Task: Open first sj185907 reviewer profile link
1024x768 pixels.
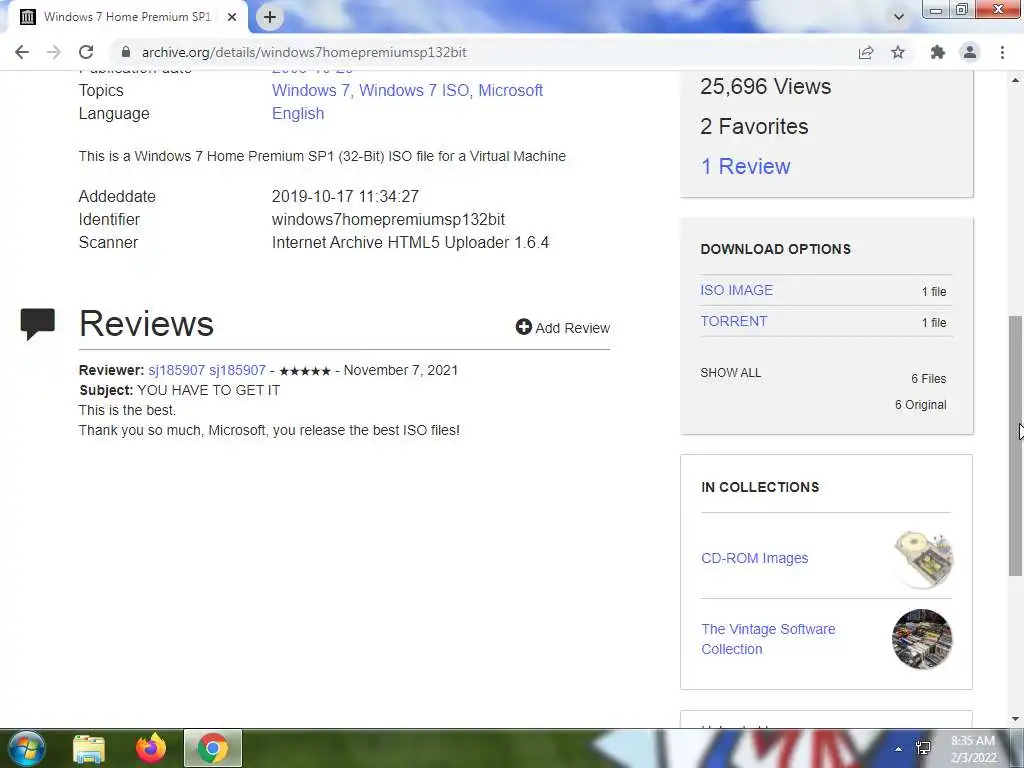Action: point(176,370)
